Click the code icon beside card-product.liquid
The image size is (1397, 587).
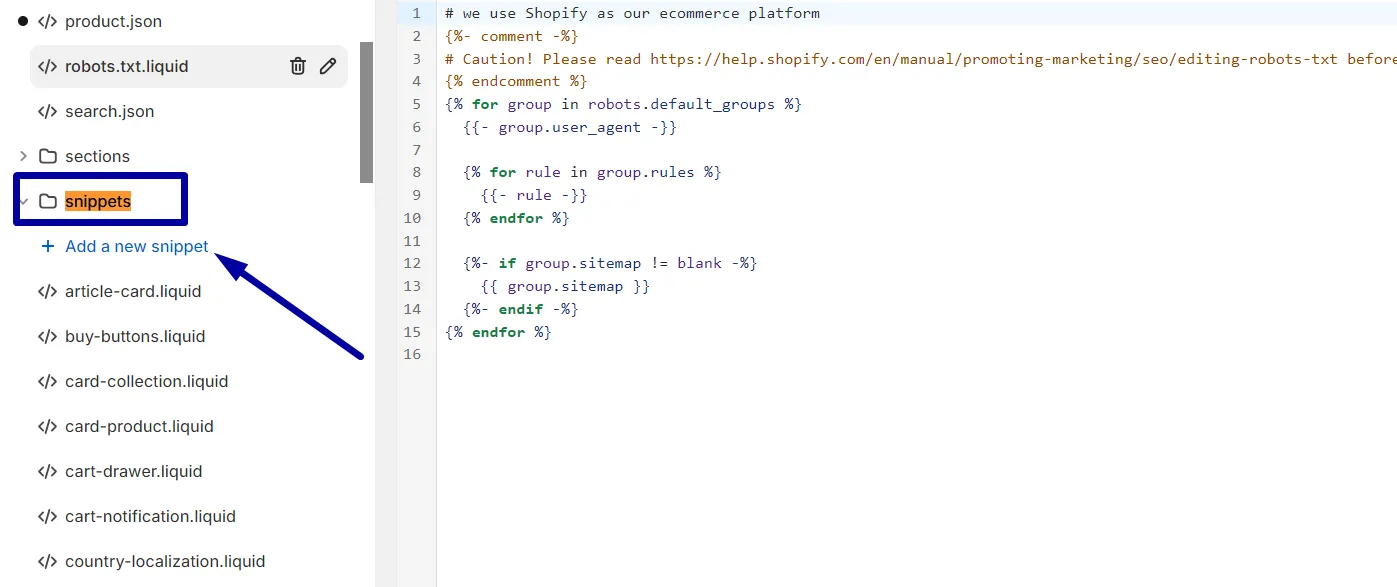coord(47,426)
